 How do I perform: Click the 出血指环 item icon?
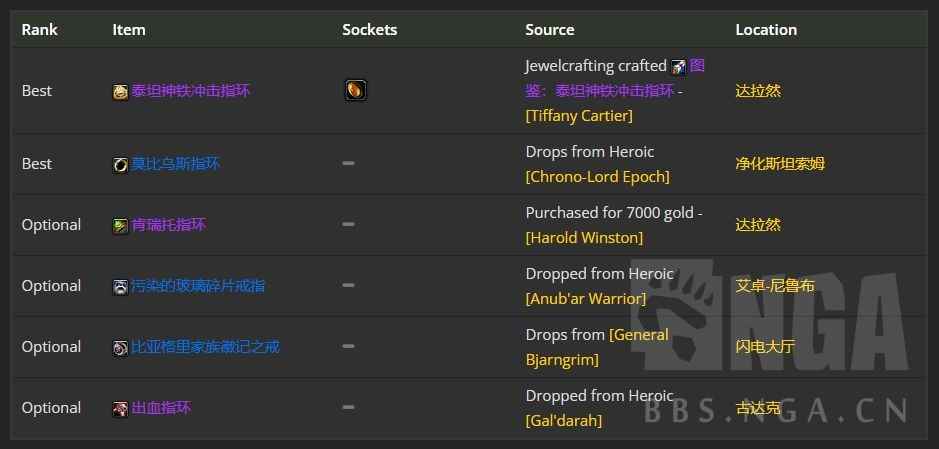(x=121, y=408)
